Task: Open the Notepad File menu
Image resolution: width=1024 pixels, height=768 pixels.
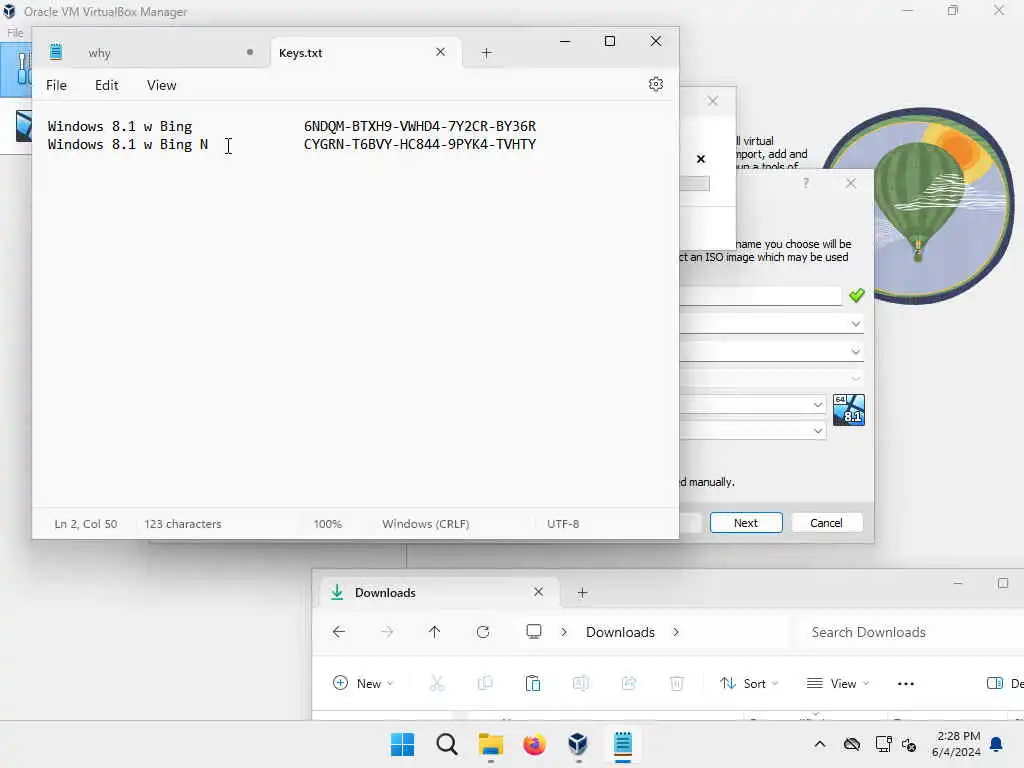Action: (x=56, y=85)
